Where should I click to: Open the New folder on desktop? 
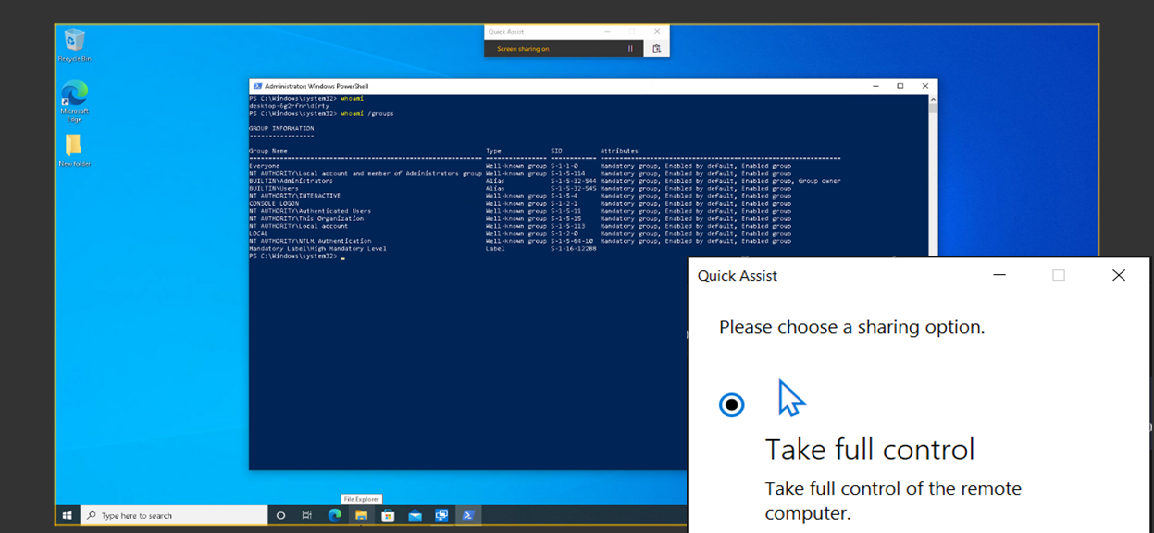tap(75, 150)
